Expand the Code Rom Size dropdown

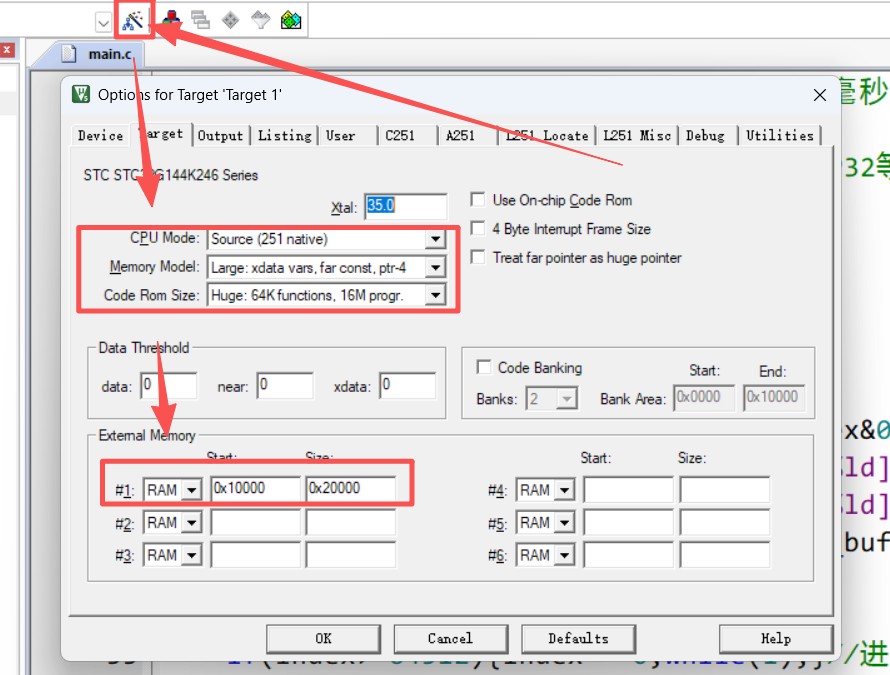click(434, 295)
